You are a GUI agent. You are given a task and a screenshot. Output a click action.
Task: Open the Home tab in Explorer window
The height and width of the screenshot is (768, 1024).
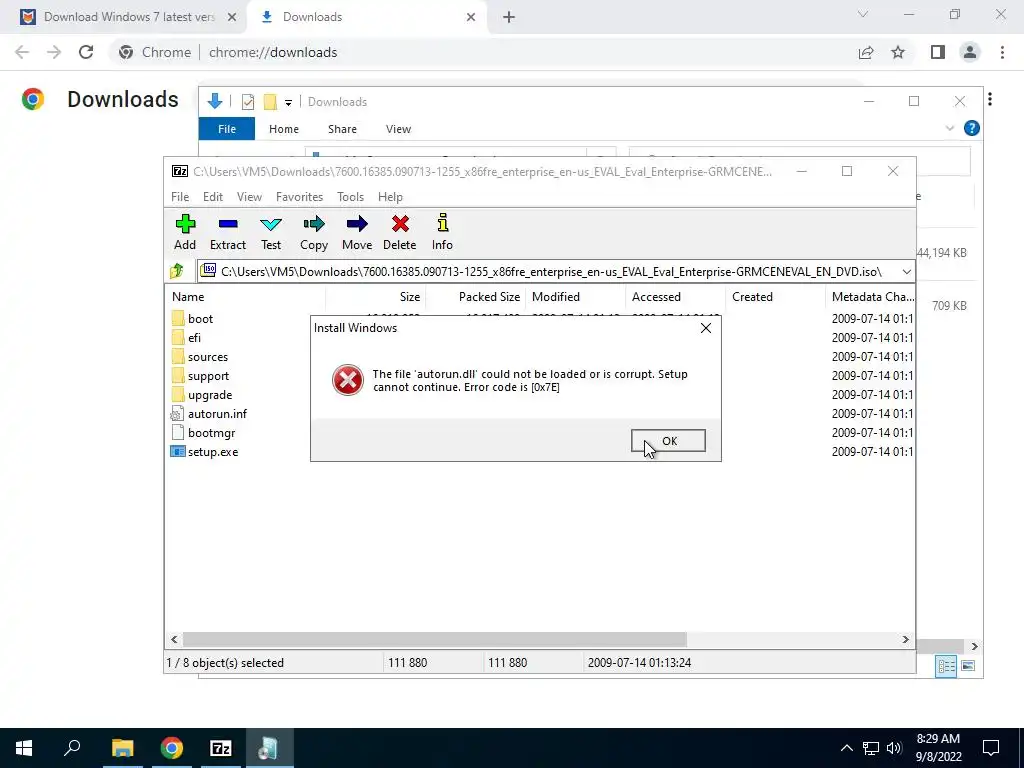tap(283, 129)
